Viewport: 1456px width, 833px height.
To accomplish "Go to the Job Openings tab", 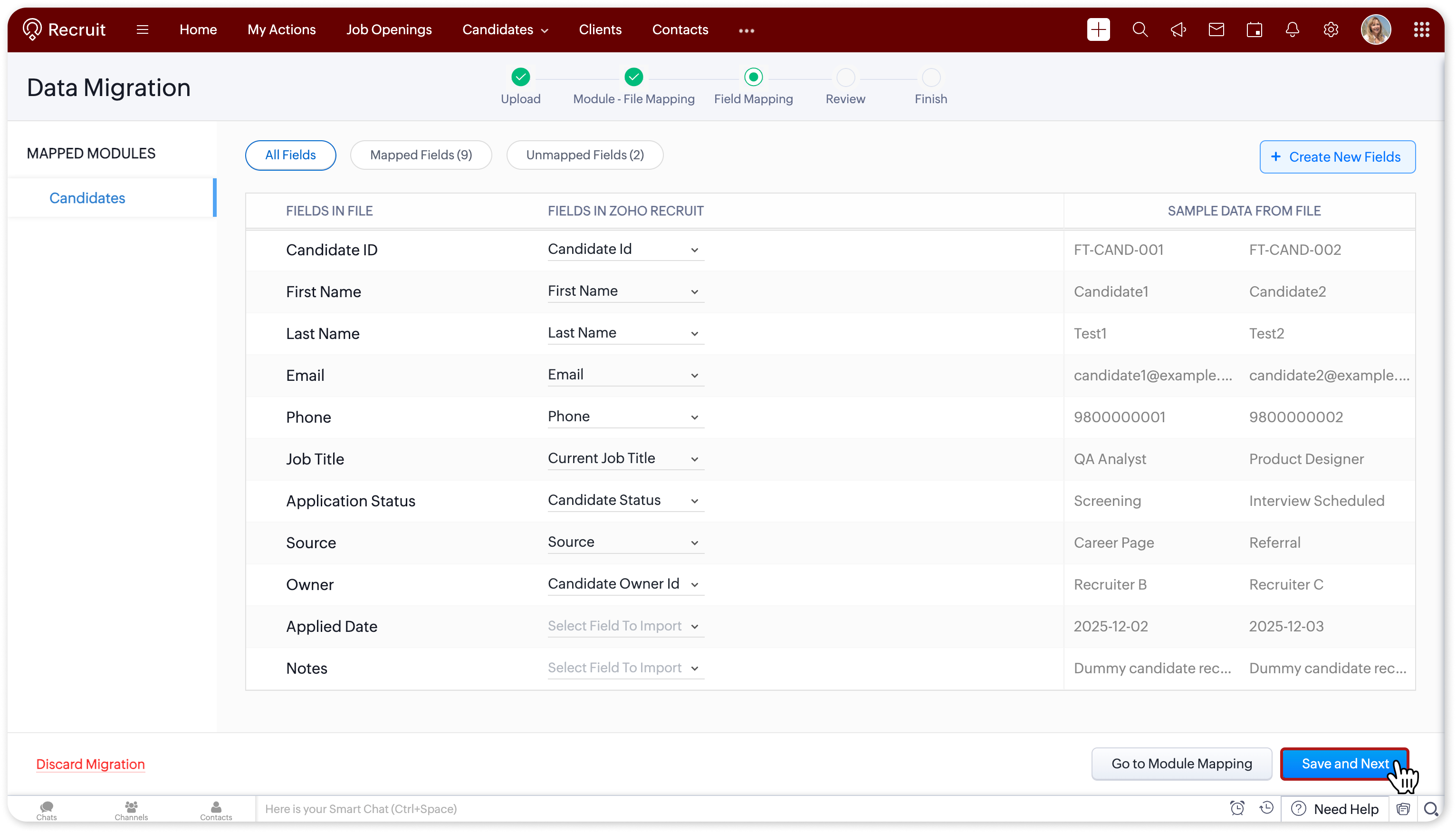I will click(x=389, y=30).
